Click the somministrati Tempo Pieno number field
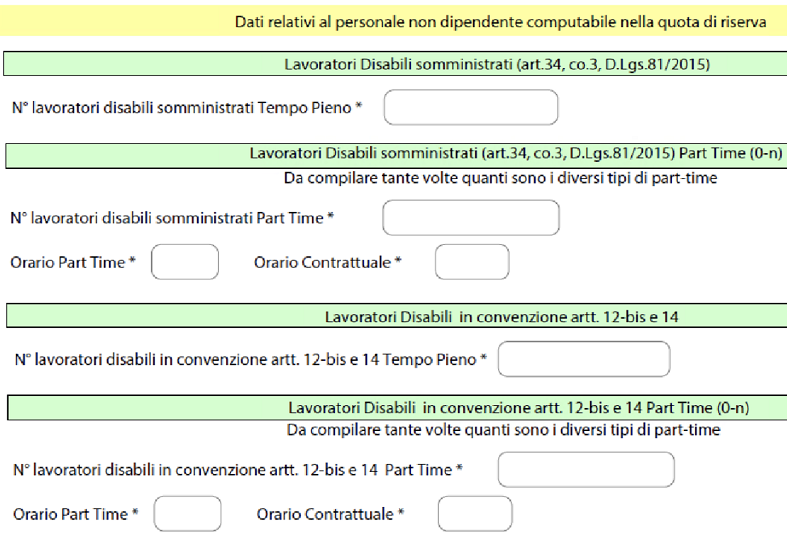Screen dimensions: 787x542 click(x=470, y=107)
